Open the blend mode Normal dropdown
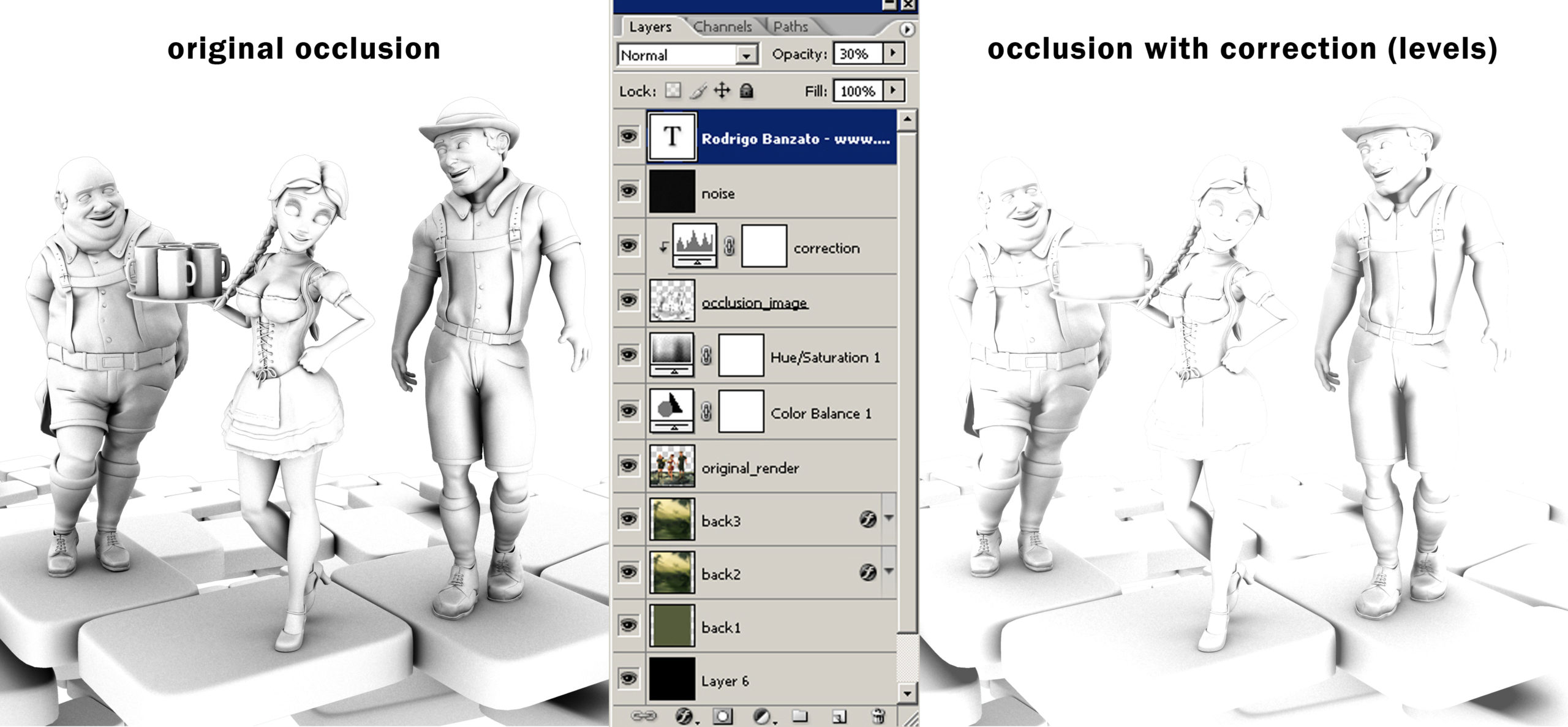The height and width of the screenshot is (727, 1568). [x=746, y=55]
